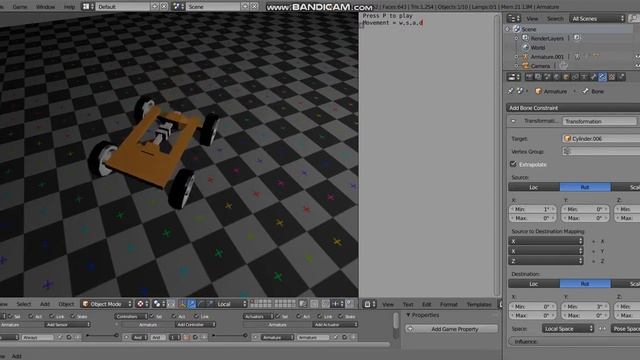Open the Local orientation dropdown
640x360 pixels.
click(x=231, y=304)
